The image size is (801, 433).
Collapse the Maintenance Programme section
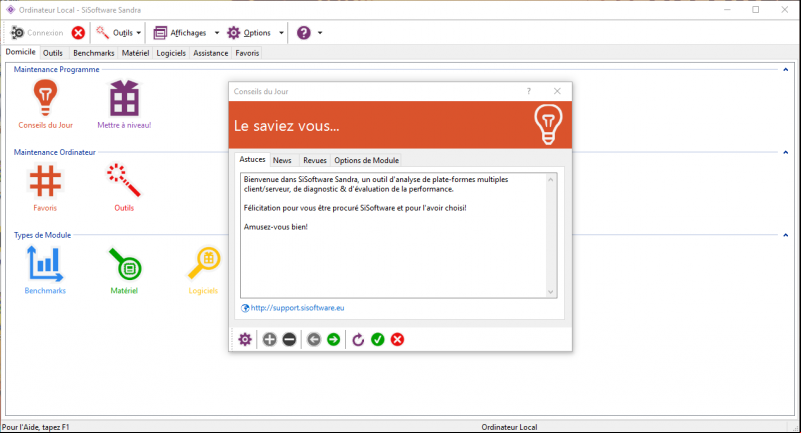[x=786, y=69]
